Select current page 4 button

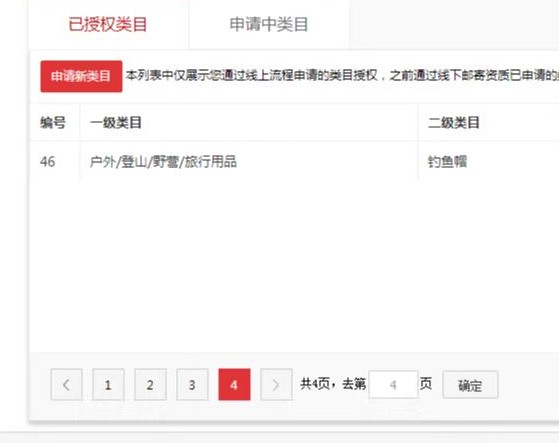click(x=234, y=385)
